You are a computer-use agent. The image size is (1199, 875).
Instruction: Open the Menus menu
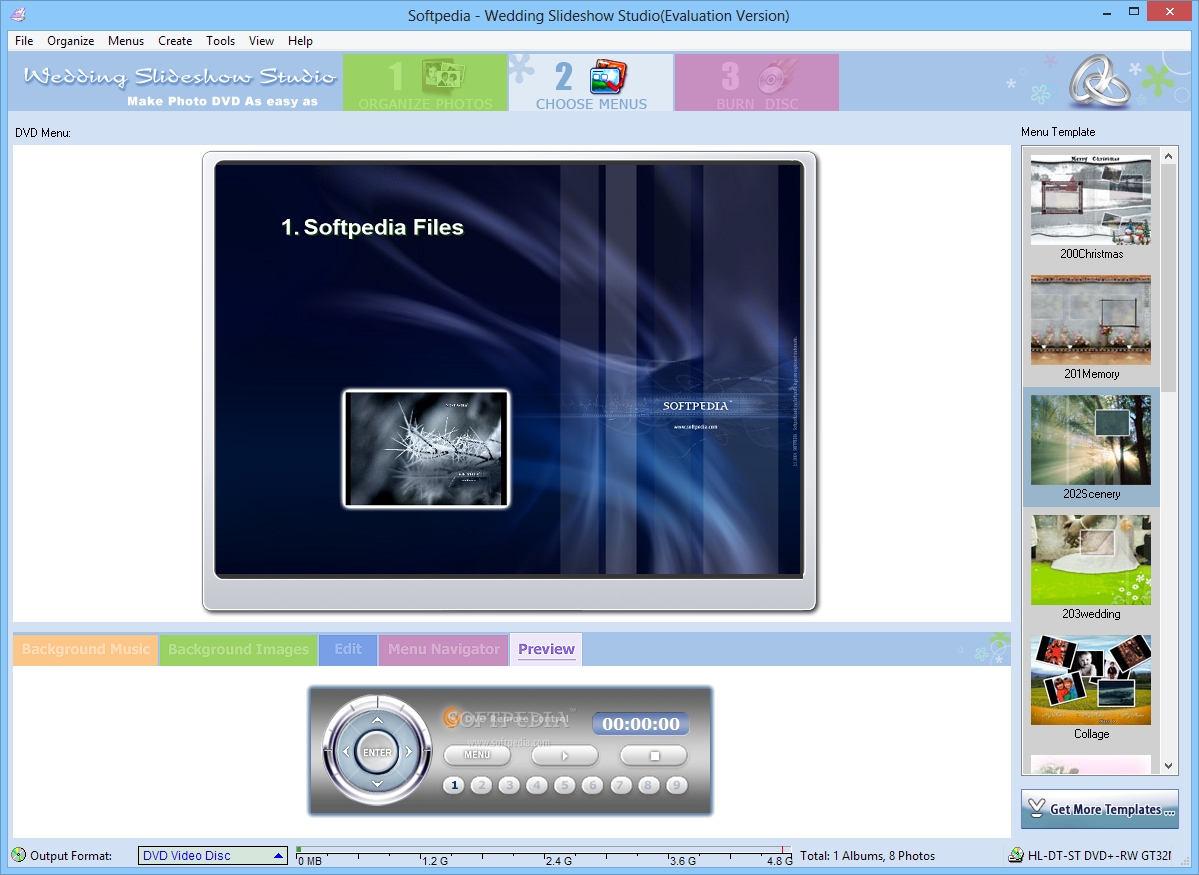[x=125, y=41]
